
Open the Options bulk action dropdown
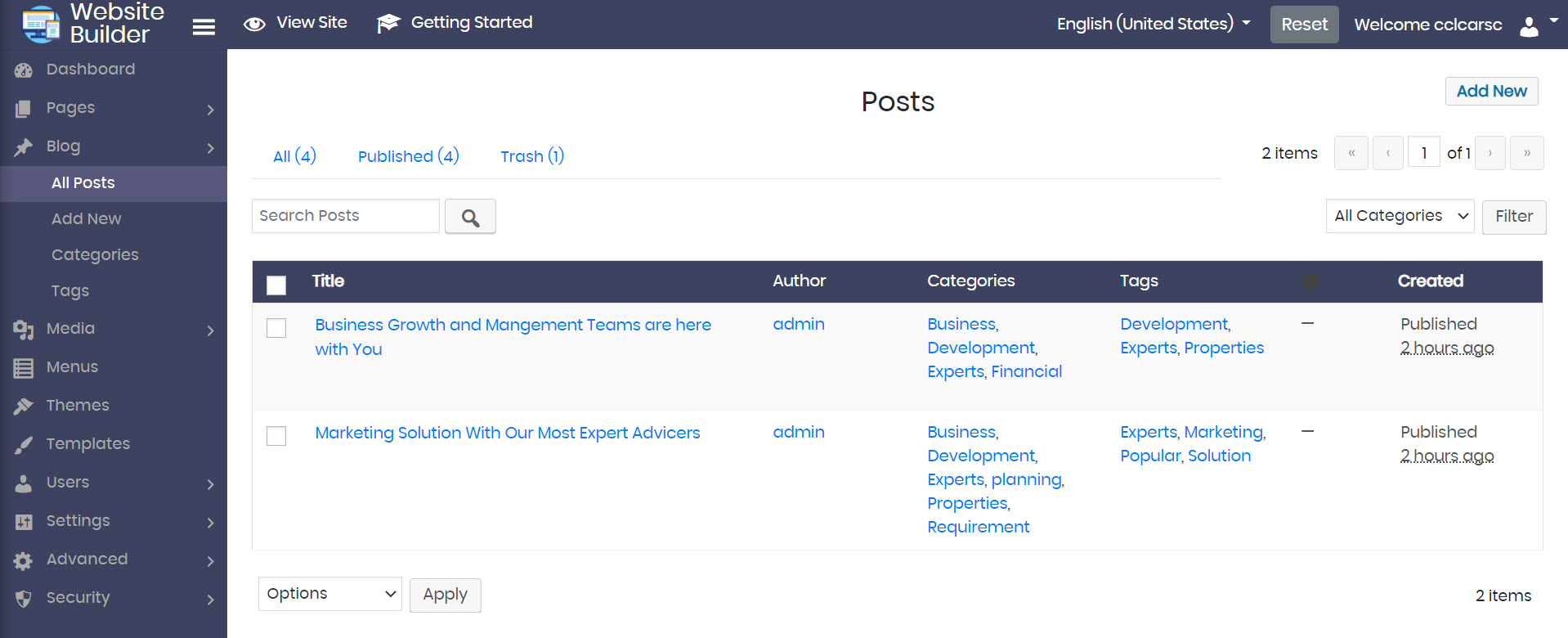(x=329, y=594)
